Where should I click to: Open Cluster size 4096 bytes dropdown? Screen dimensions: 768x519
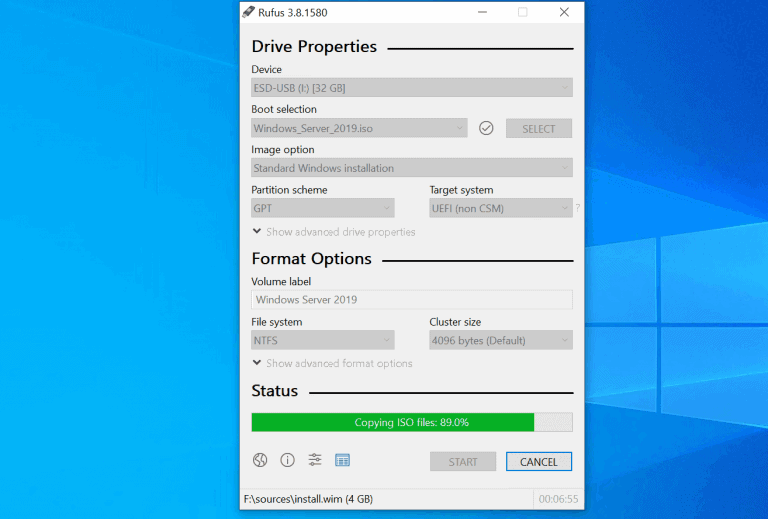point(501,340)
